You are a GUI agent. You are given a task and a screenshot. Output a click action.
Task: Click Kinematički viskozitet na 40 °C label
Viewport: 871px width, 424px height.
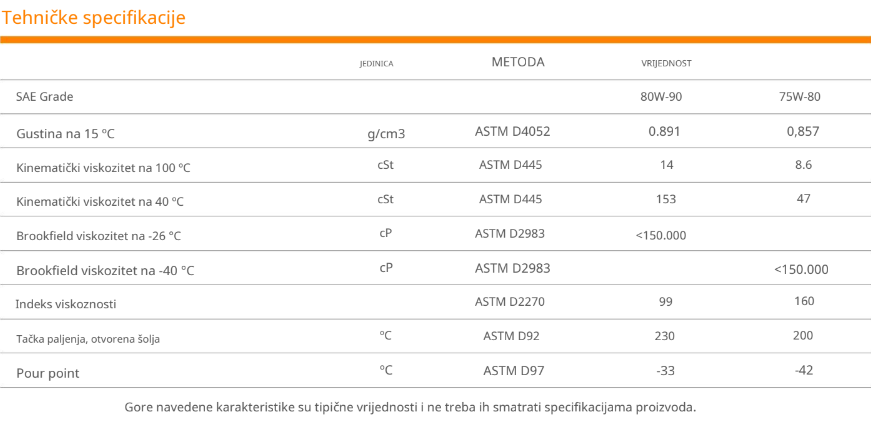pyautogui.click(x=100, y=201)
